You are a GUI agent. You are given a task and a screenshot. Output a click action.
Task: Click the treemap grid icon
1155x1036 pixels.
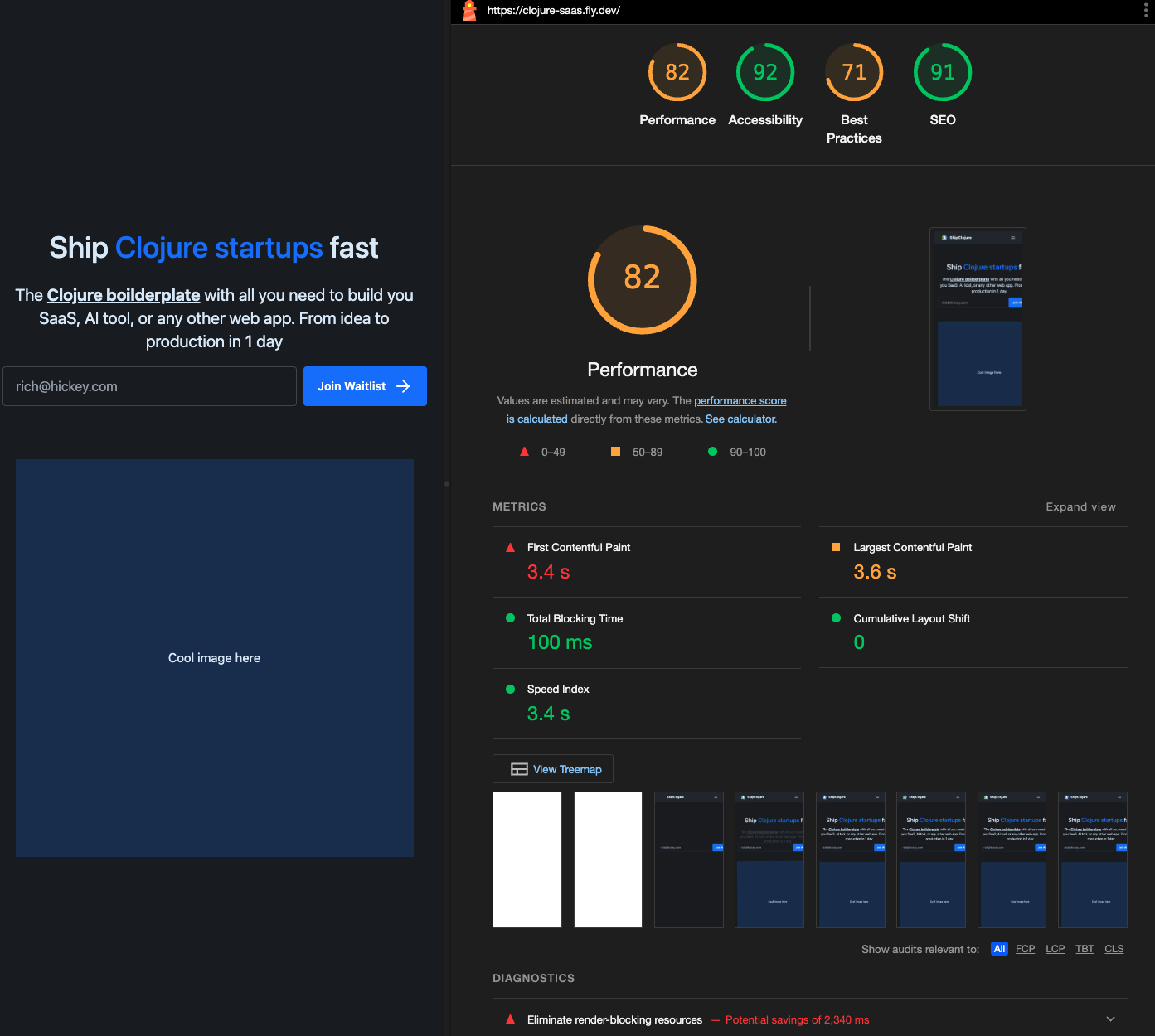pyautogui.click(x=519, y=769)
